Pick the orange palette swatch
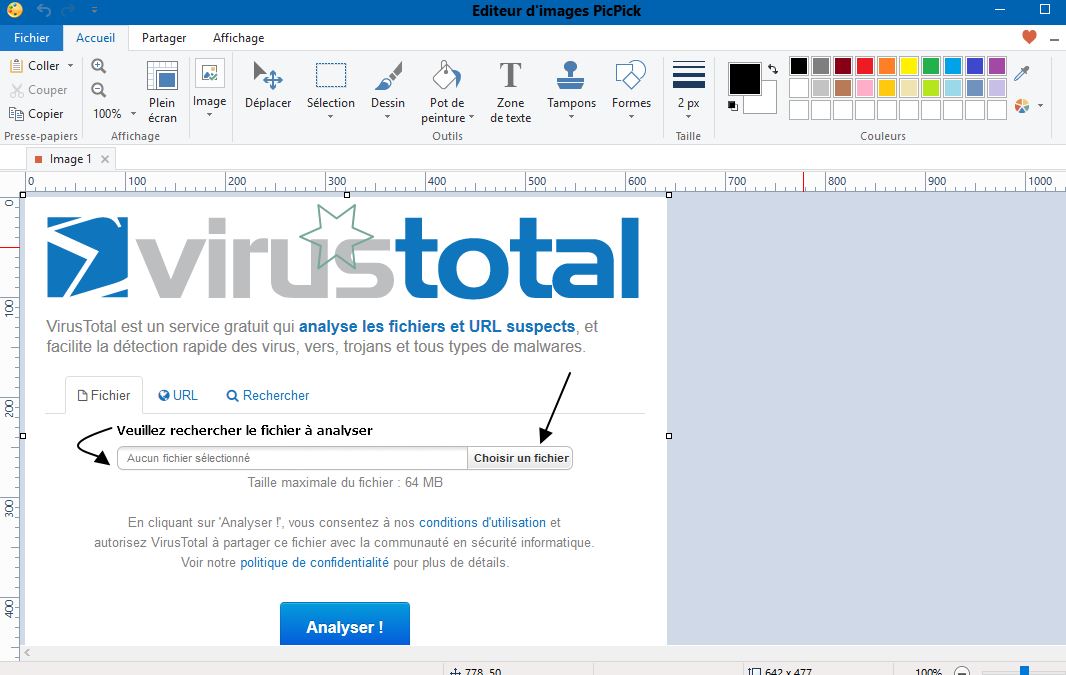1066x675 pixels. pyautogui.click(x=887, y=66)
